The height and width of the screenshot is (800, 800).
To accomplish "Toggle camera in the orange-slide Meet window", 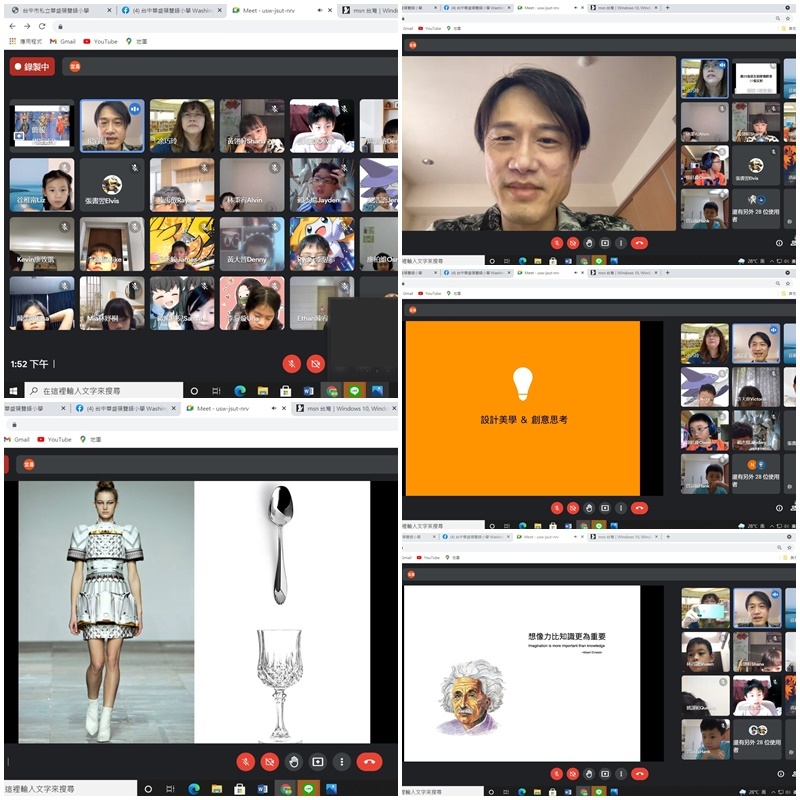I will pyautogui.click(x=573, y=508).
